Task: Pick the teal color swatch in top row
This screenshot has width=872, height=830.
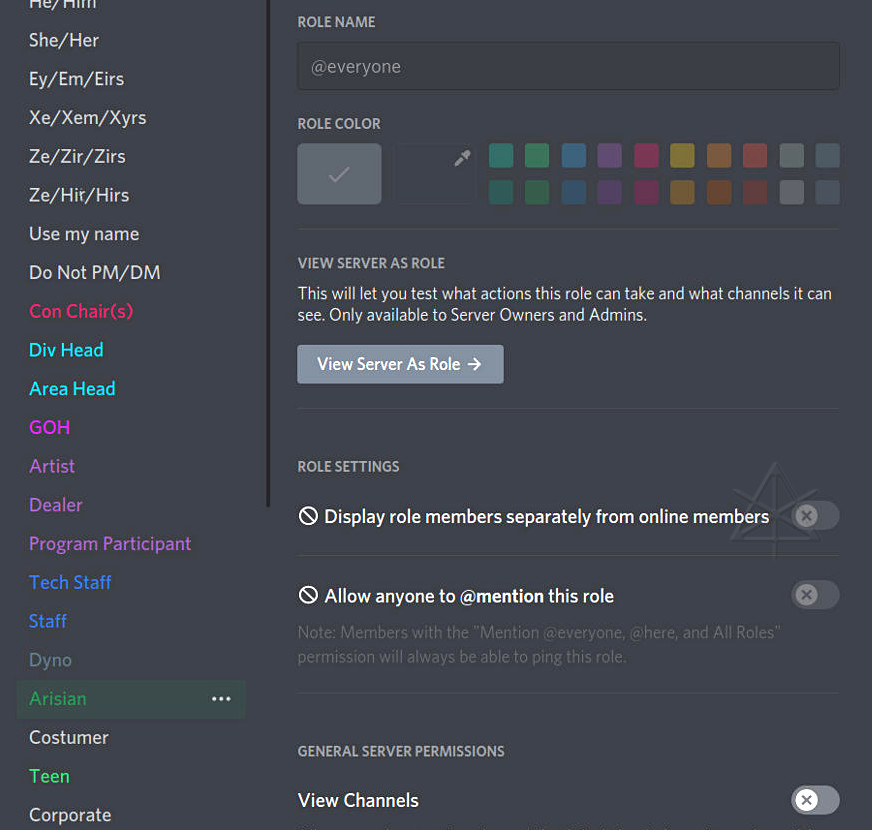Action: (501, 155)
